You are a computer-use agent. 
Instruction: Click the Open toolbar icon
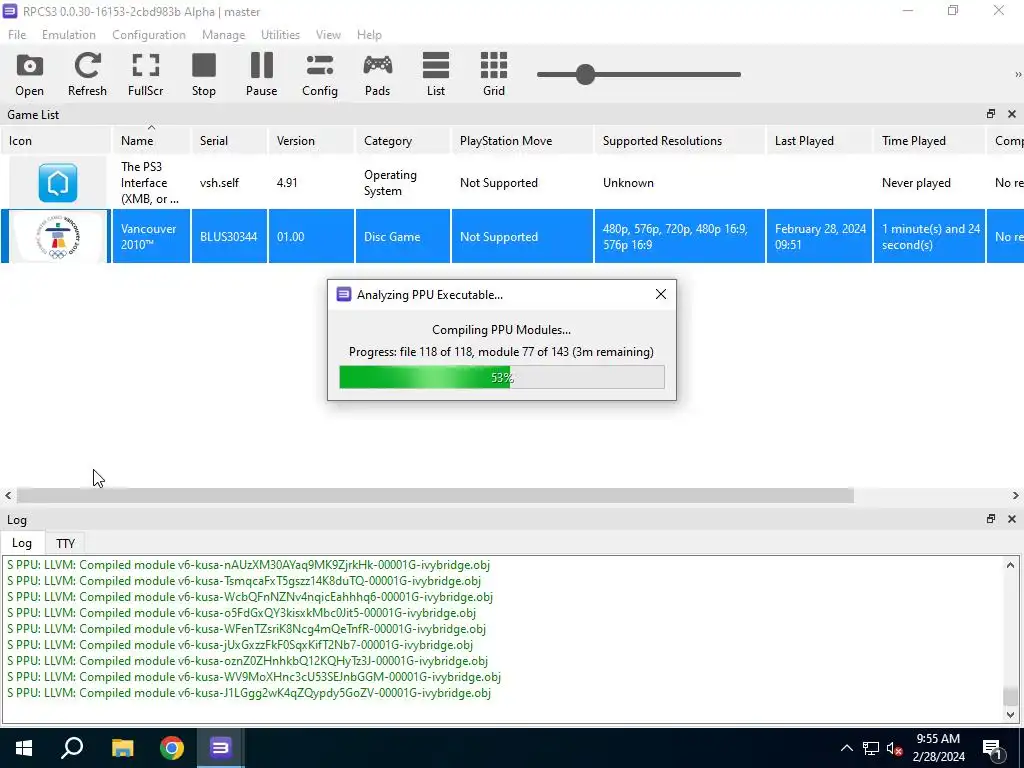pyautogui.click(x=29, y=74)
